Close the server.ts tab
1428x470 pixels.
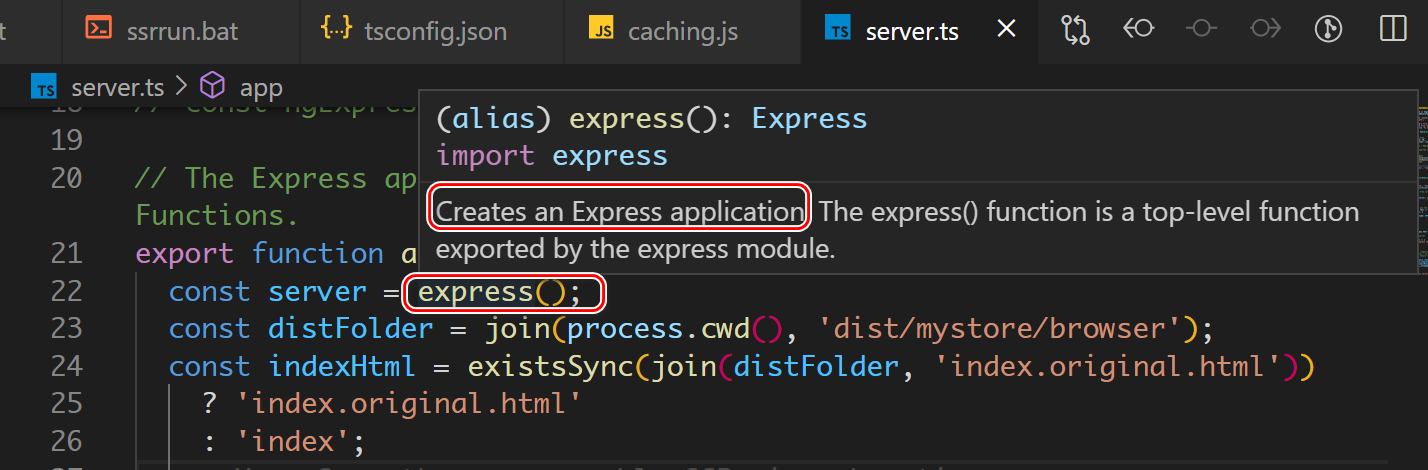(x=1007, y=30)
